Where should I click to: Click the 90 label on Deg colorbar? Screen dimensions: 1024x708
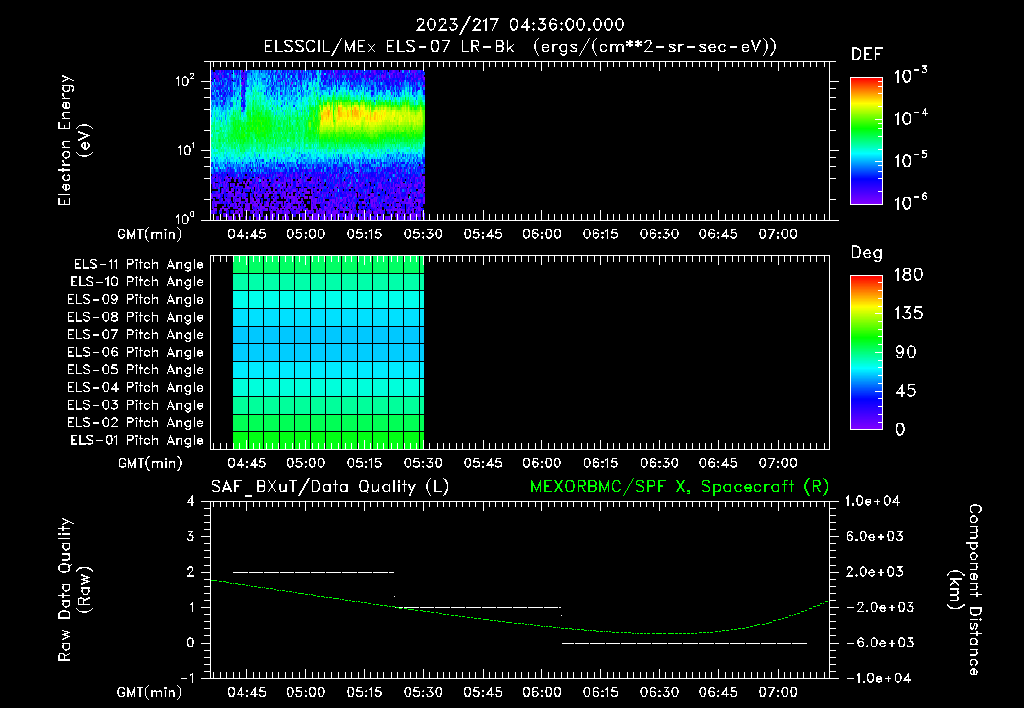906,352
